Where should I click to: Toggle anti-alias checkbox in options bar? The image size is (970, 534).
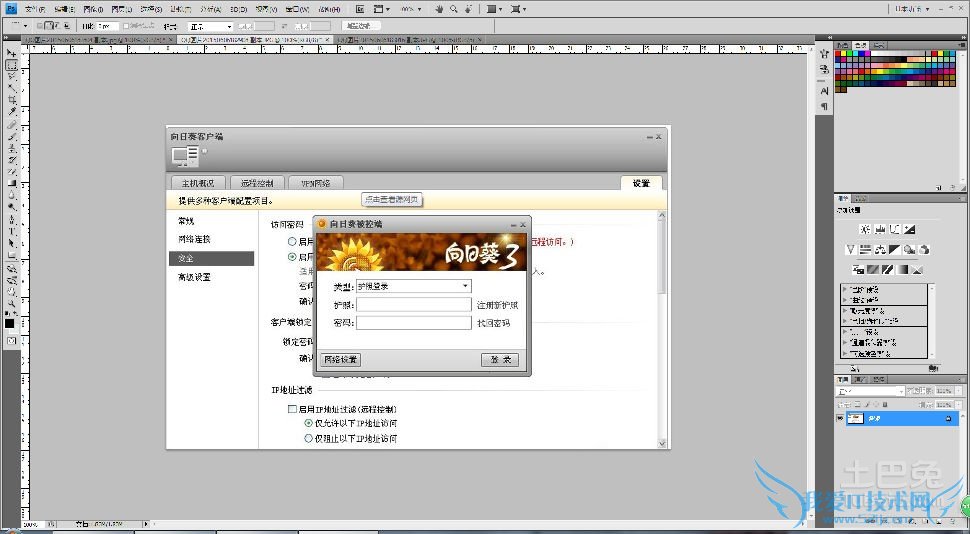[126, 26]
